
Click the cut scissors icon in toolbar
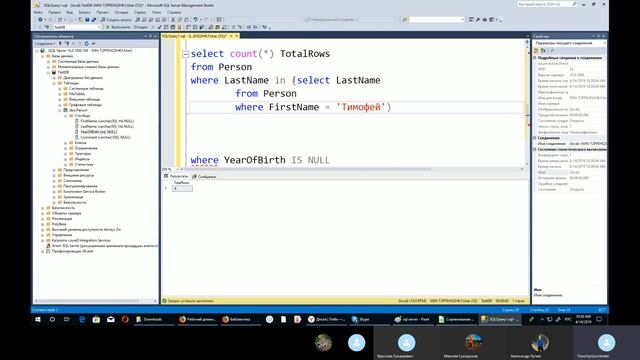coord(173,20)
